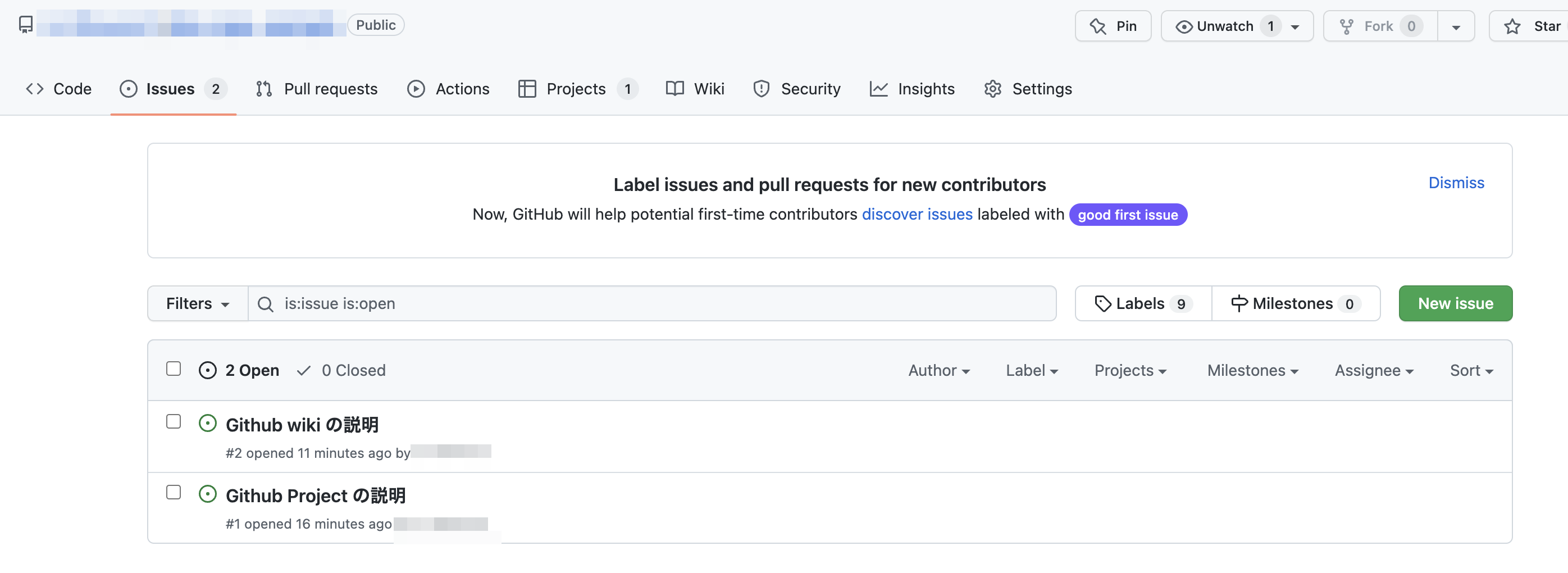This screenshot has width=1568, height=573.
Task: Click the tag icon beside Labels
Action: click(1102, 303)
